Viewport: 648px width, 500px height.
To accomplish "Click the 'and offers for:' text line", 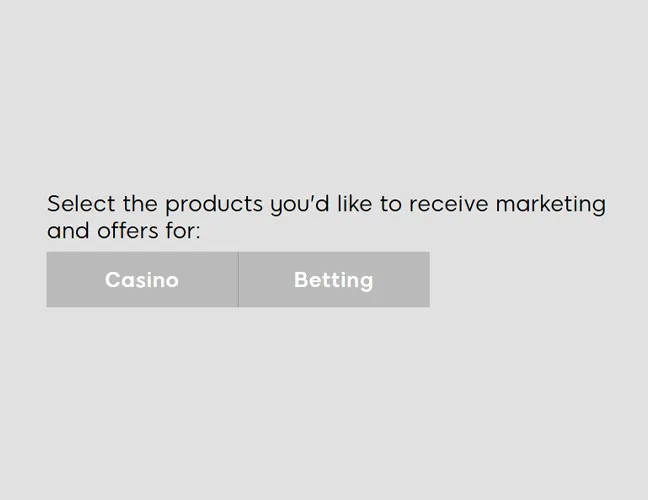I will [x=124, y=231].
